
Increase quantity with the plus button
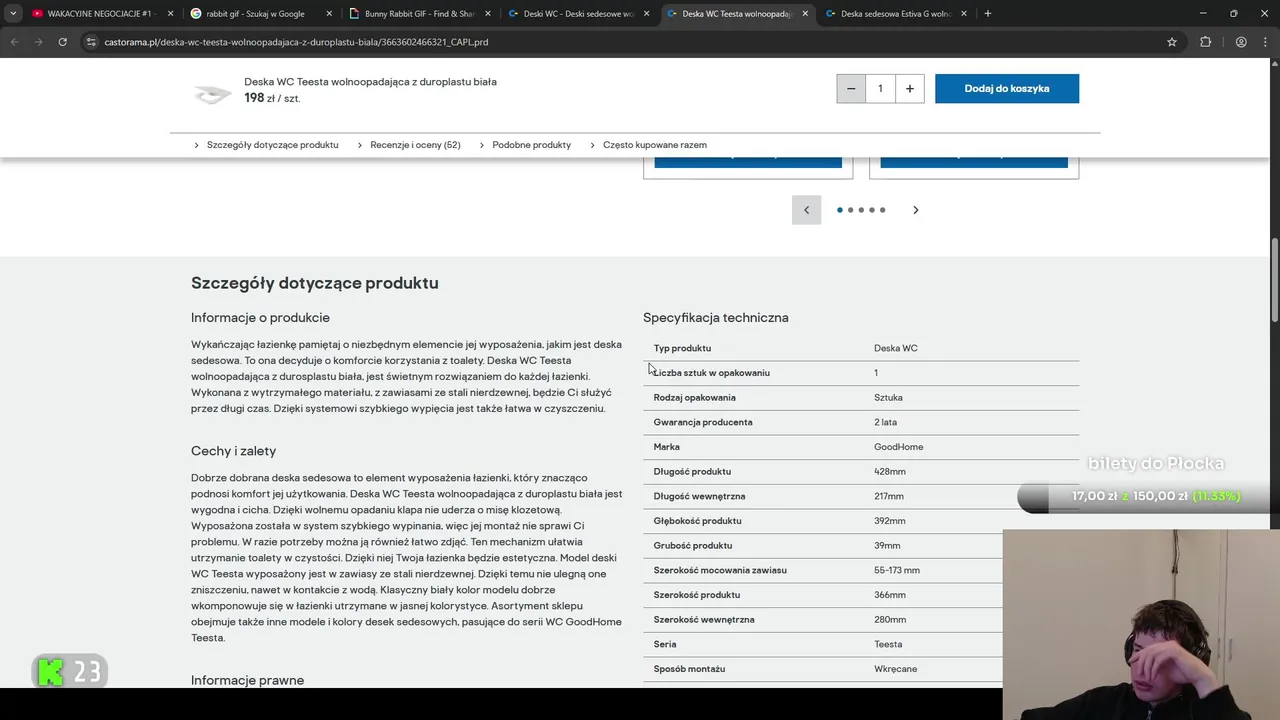tap(909, 88)
